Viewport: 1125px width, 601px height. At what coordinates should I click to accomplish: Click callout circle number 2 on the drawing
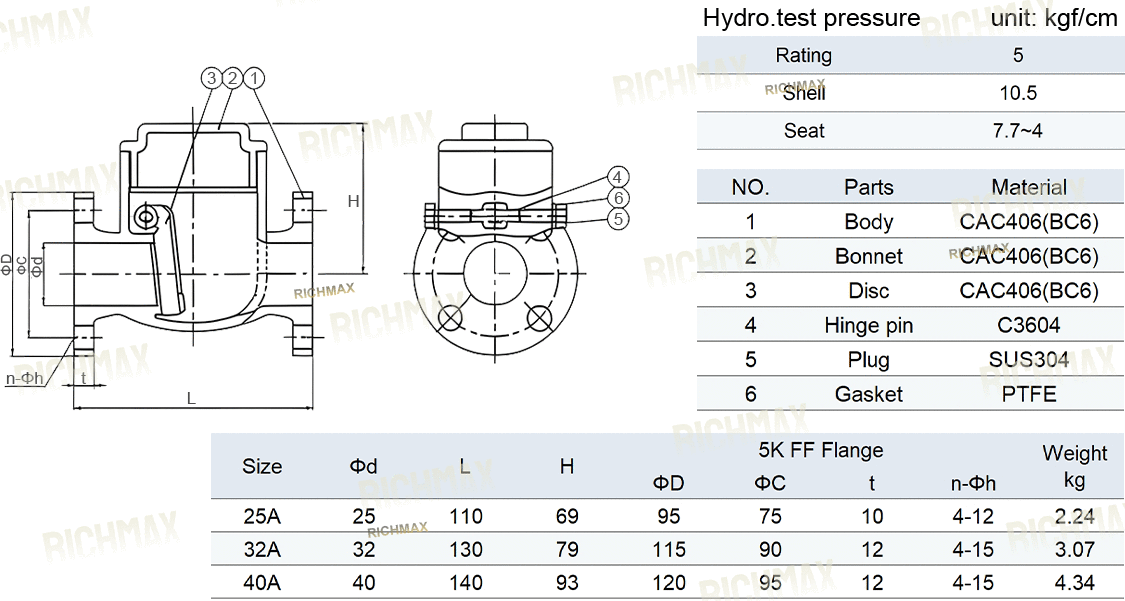pos(234,76)
